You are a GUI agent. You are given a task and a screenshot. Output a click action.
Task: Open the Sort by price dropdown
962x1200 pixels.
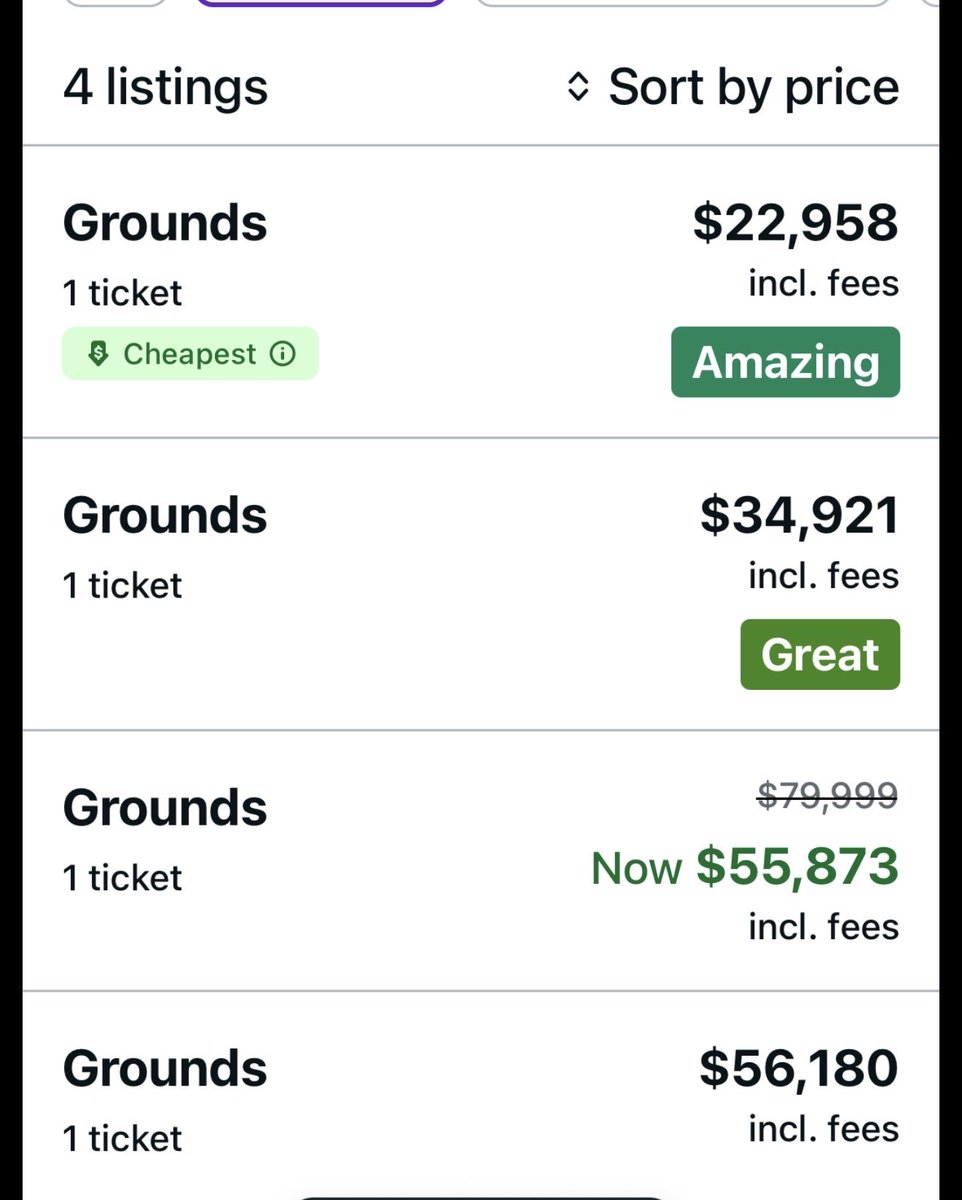(732, 87)
